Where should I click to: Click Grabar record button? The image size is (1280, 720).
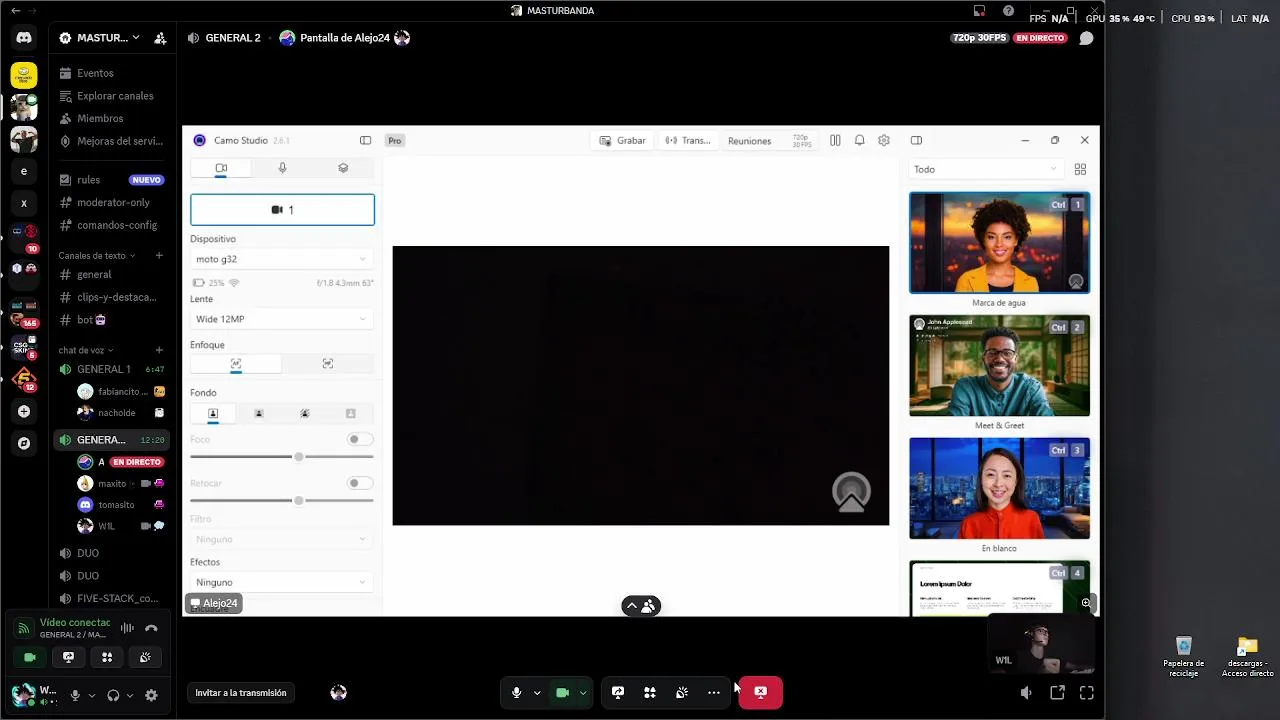tap(622, 140)
